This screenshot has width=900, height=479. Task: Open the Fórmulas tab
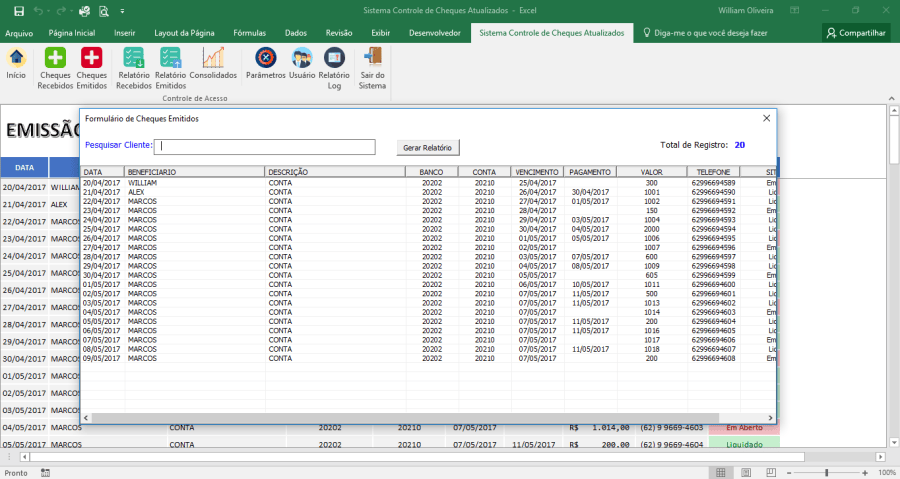coord(250,33)
